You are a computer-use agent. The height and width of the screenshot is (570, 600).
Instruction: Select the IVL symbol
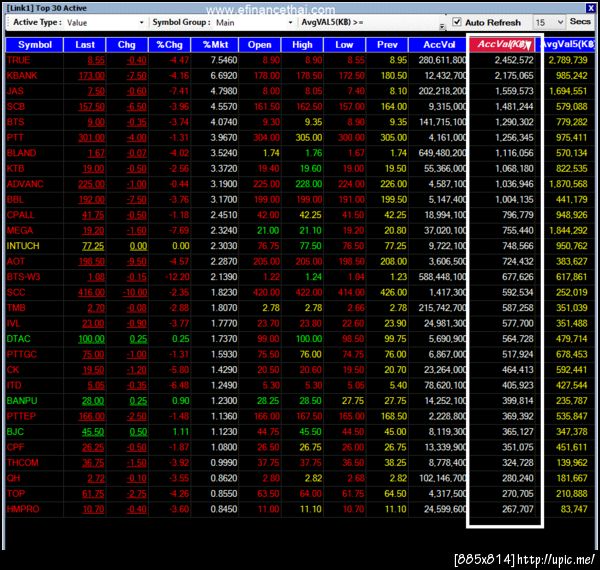tap(13, 323)
